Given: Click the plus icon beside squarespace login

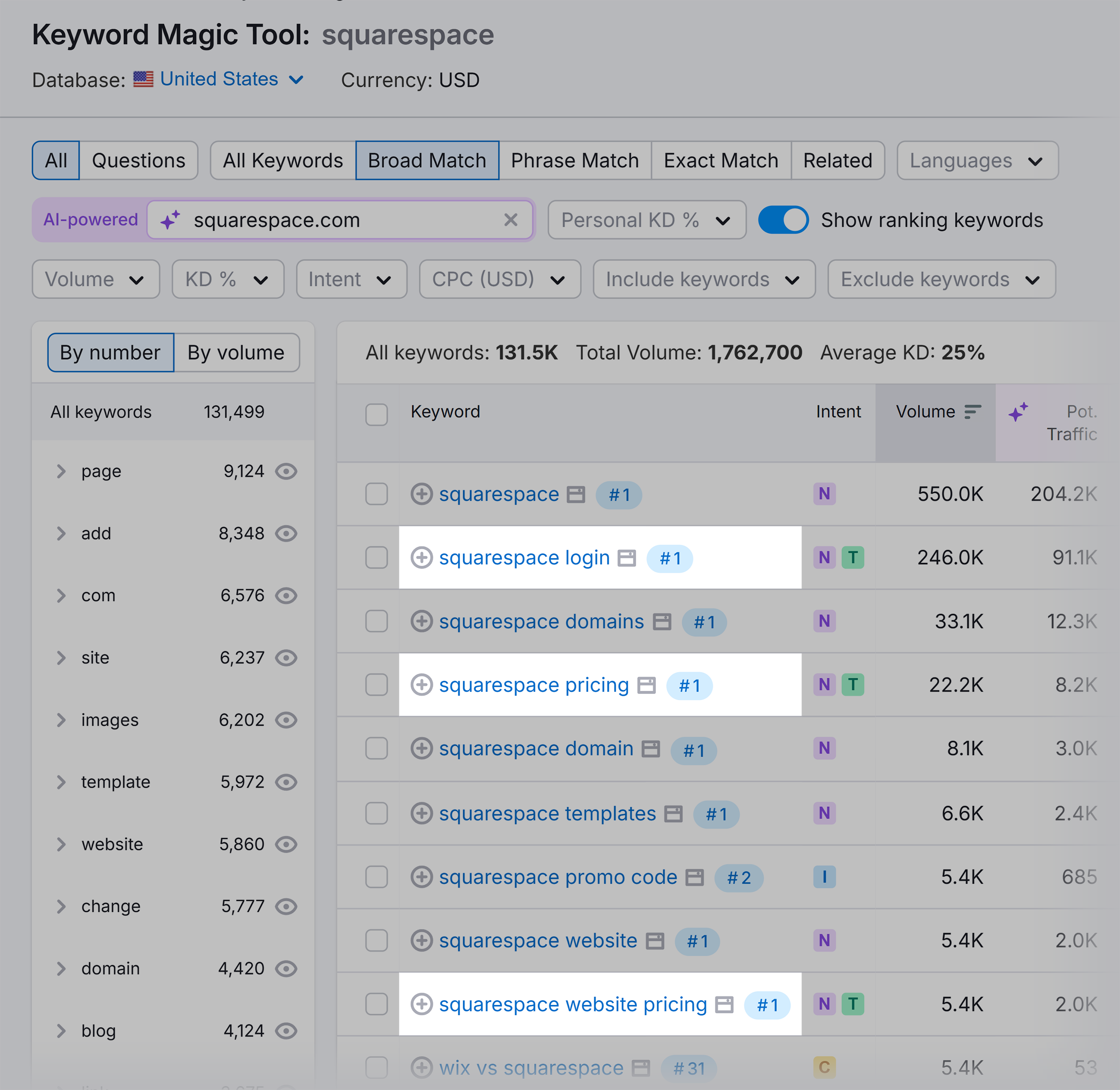Looking at the screenshot, I should click(422, 558).
